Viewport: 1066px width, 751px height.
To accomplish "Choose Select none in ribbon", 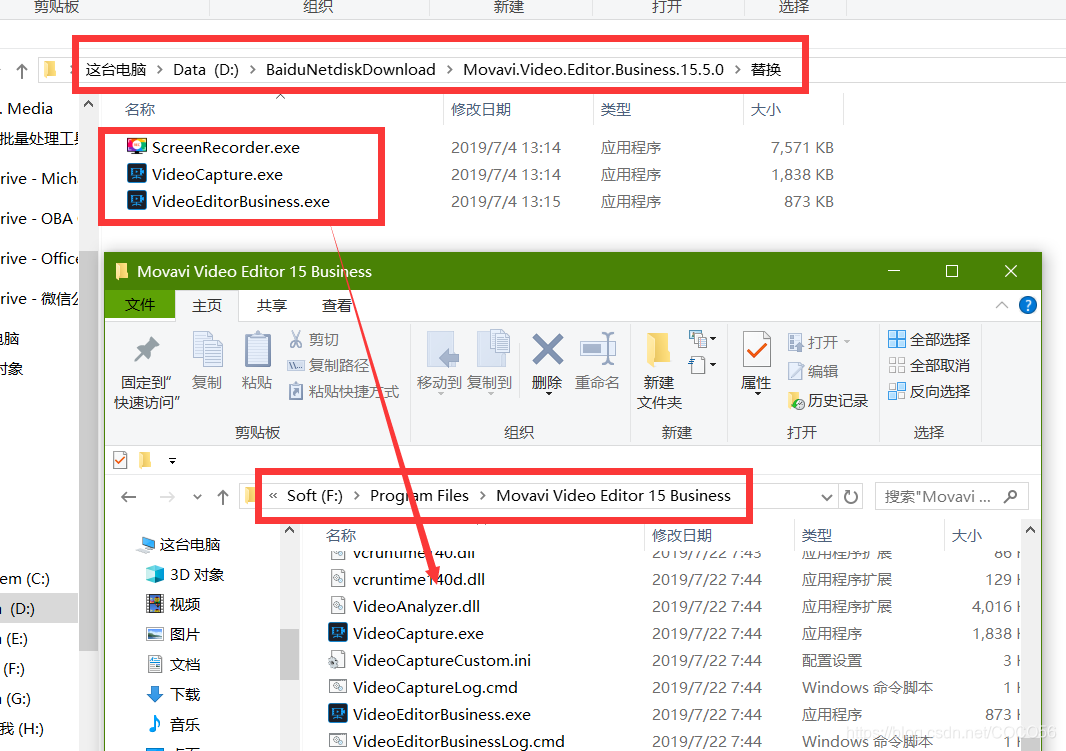I will 929,366.
